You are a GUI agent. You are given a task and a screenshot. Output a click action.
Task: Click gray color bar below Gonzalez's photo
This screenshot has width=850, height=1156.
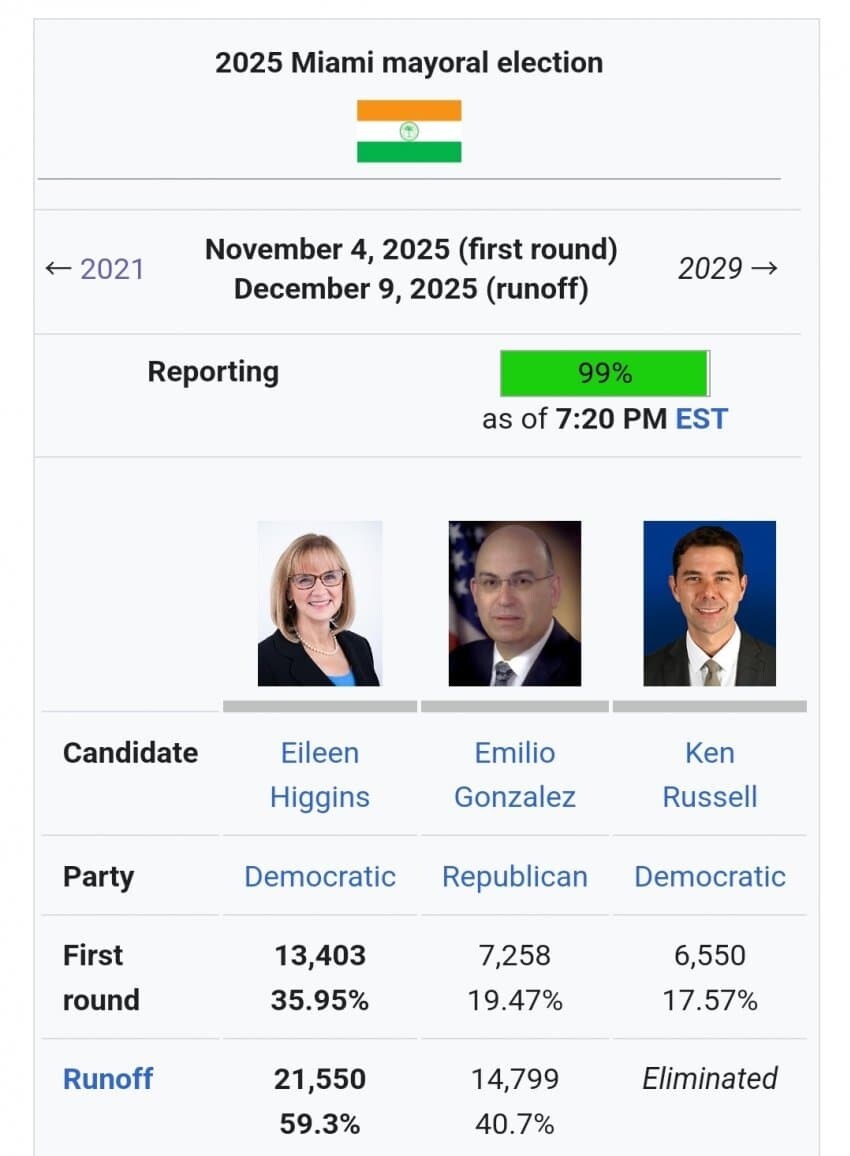(515, 706)
